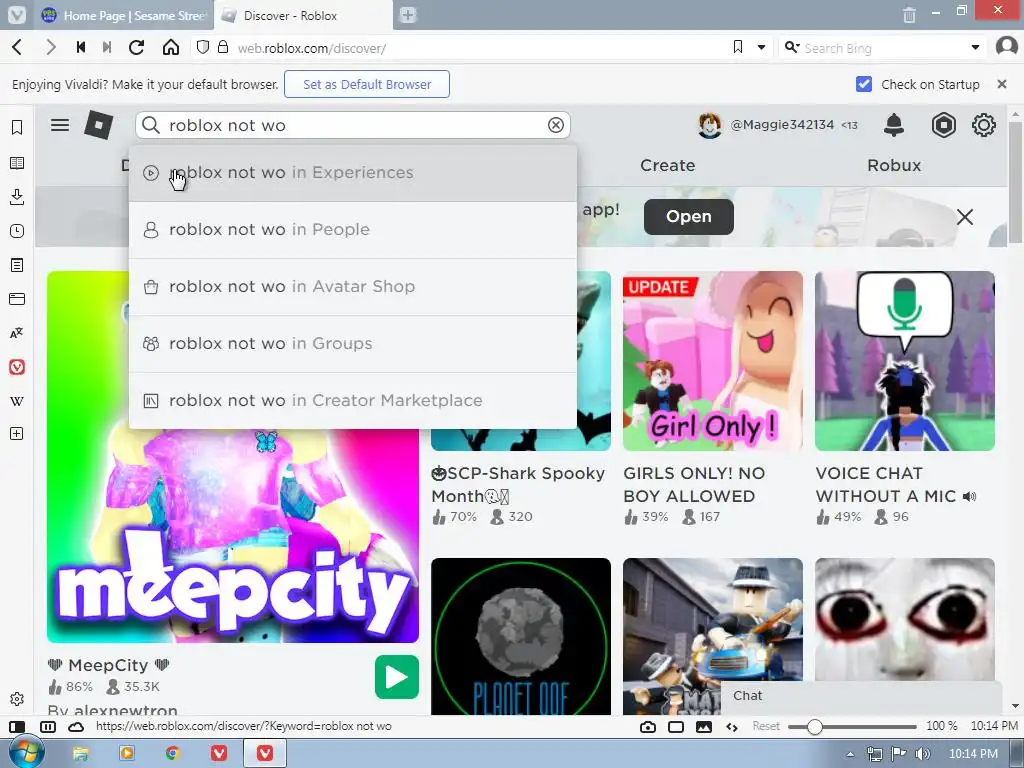Expand address bar history dropdown
This screenshot has width=1024, height=768.
[761, 47]
